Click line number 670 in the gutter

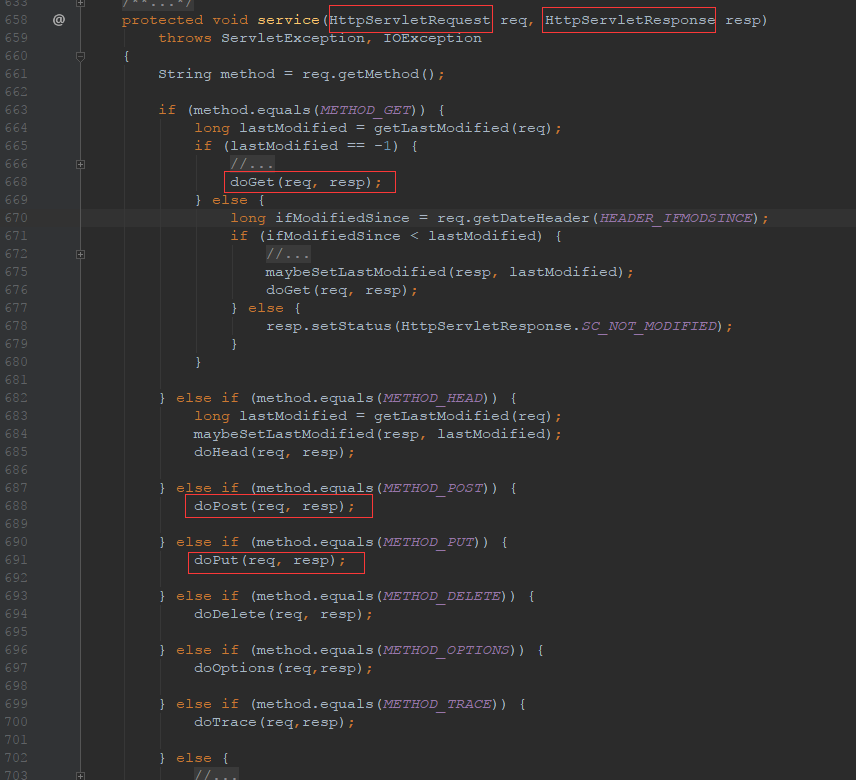tap(16, 218)
